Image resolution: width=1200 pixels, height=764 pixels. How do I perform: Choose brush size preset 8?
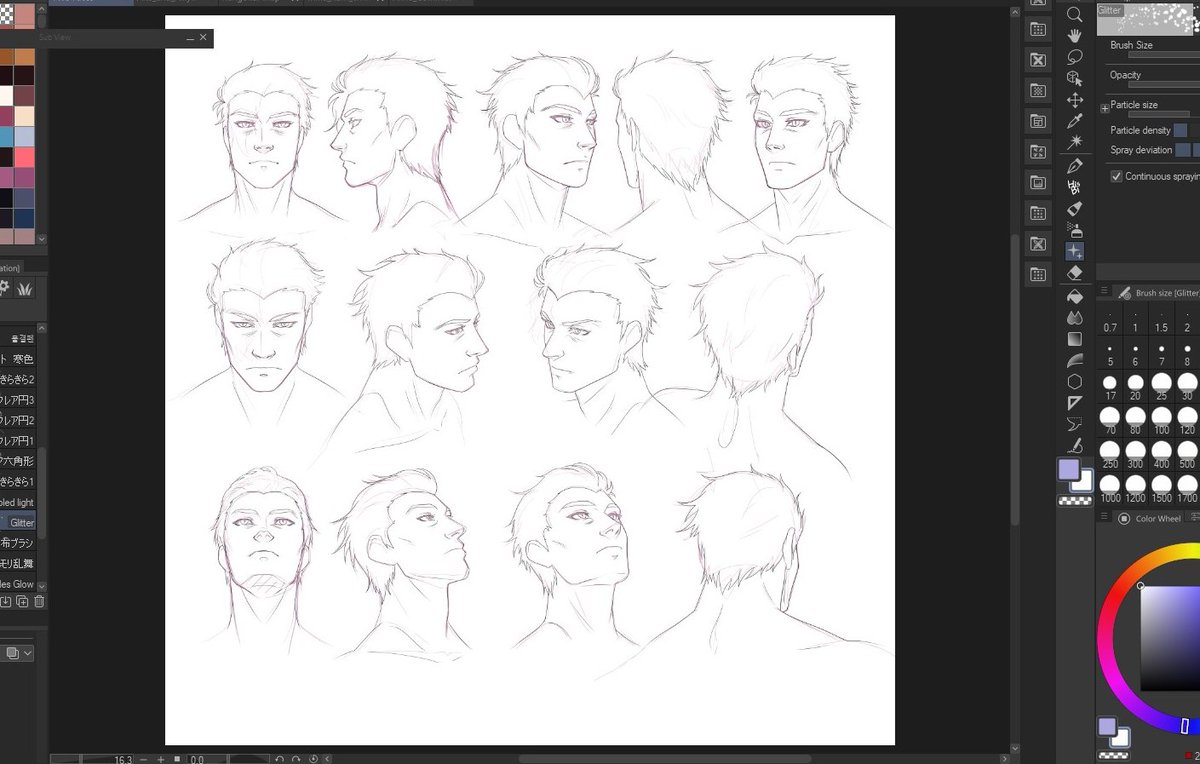(x=1187, y=355)
